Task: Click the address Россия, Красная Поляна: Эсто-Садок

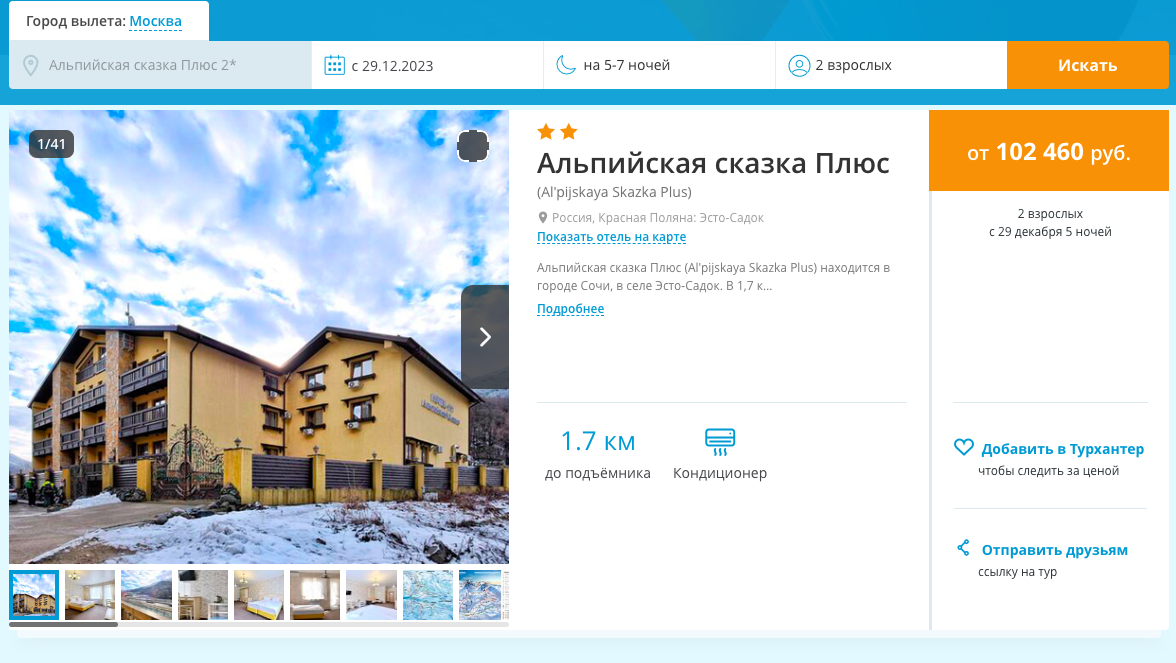Action: coord(658,218)
